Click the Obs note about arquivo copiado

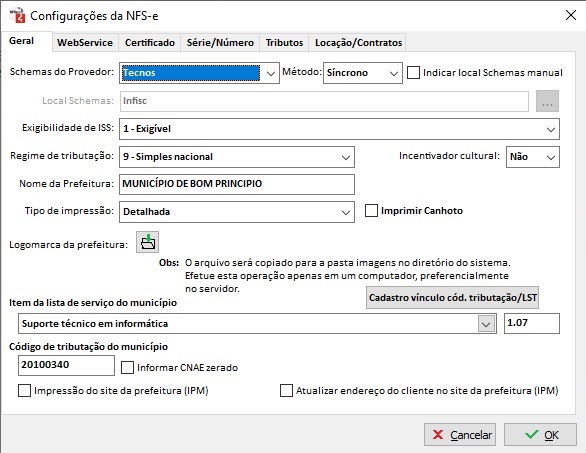(x=334, y=276)
